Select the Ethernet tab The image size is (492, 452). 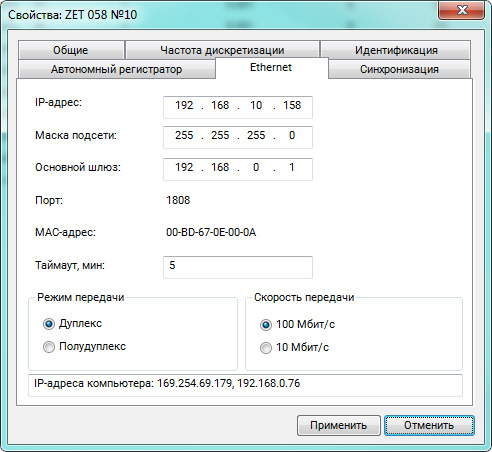tap(271, 68)
